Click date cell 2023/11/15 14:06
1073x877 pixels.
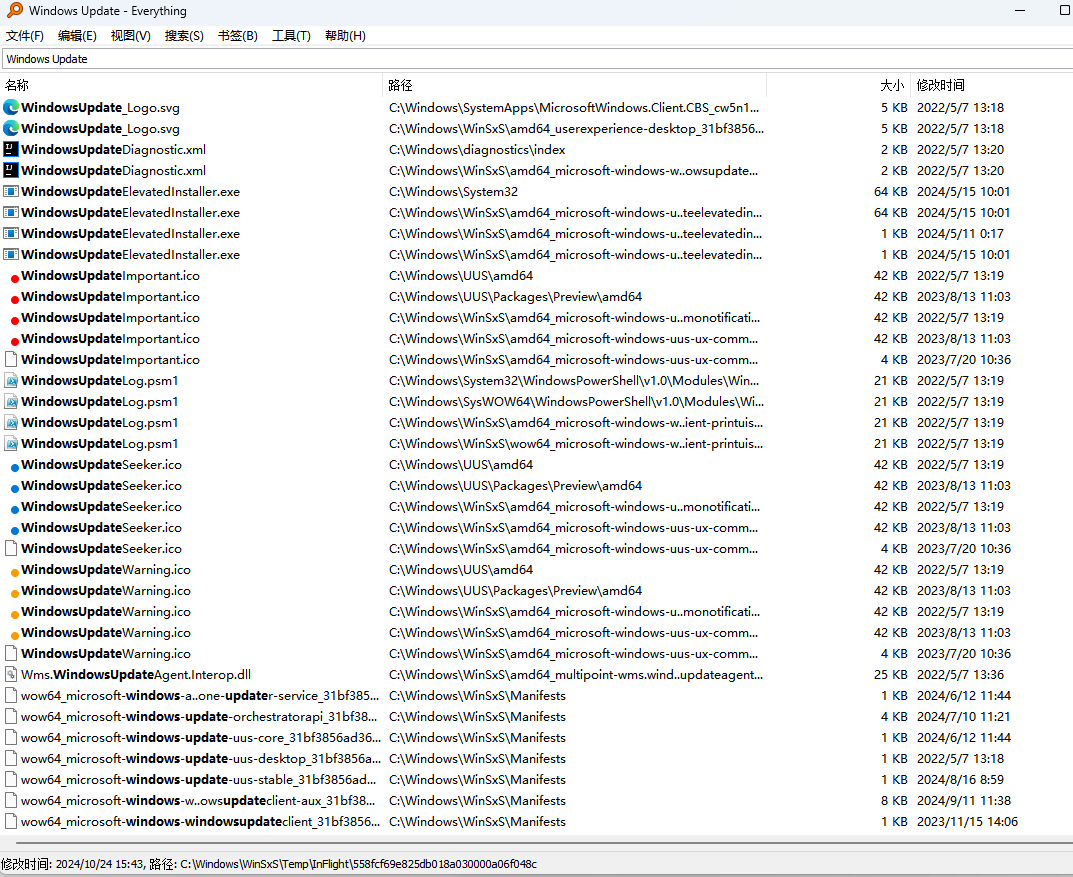(x=967, y=821)
